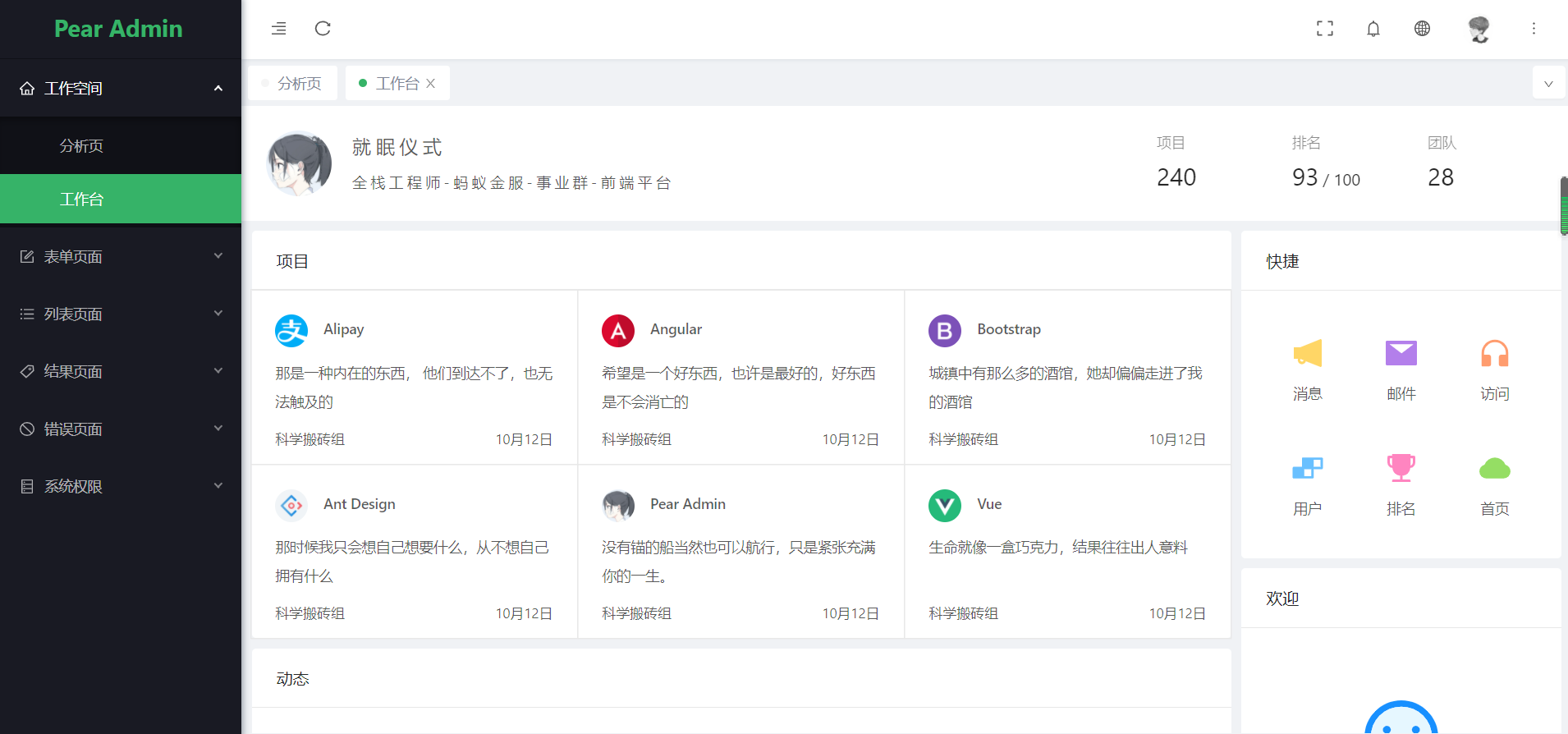Click the Pear Admin sidebar logo
The height and width of the screenshot is (734, 1568).
(118, 29)
